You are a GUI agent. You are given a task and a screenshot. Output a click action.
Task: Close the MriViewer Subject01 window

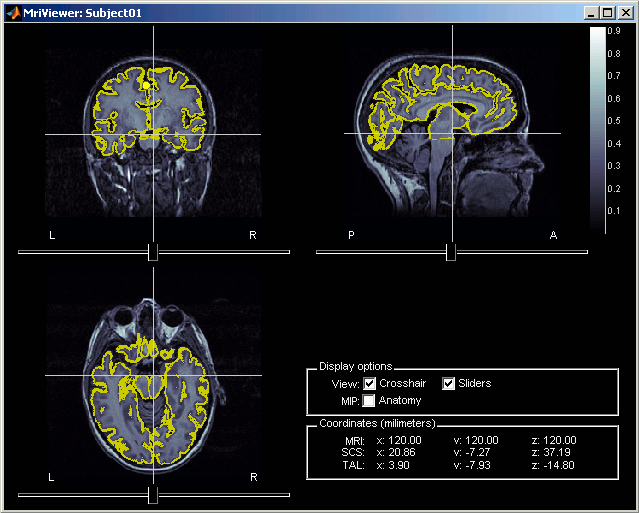click(626, 10)
